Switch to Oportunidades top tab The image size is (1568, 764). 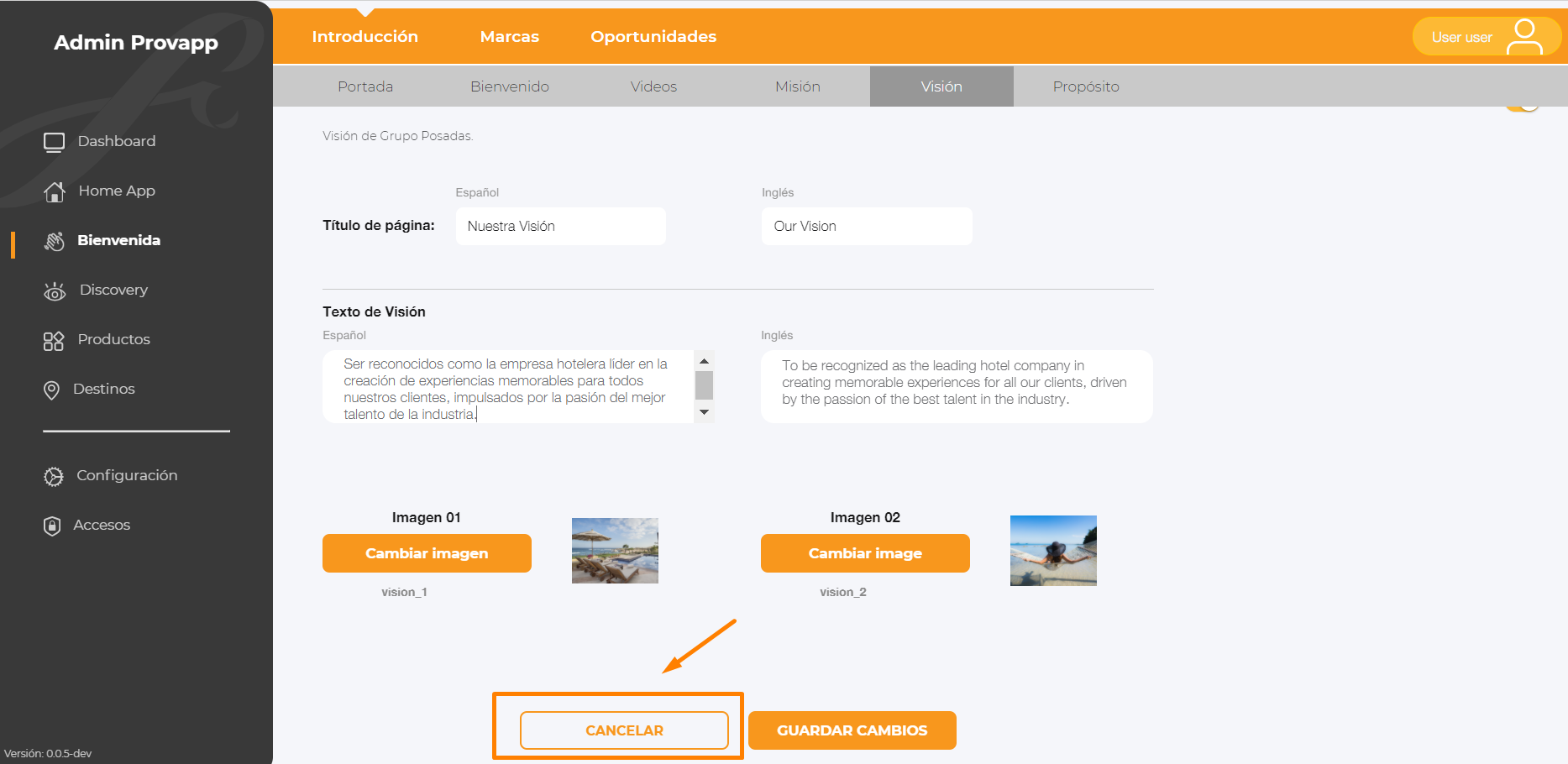tap(653, 36)
